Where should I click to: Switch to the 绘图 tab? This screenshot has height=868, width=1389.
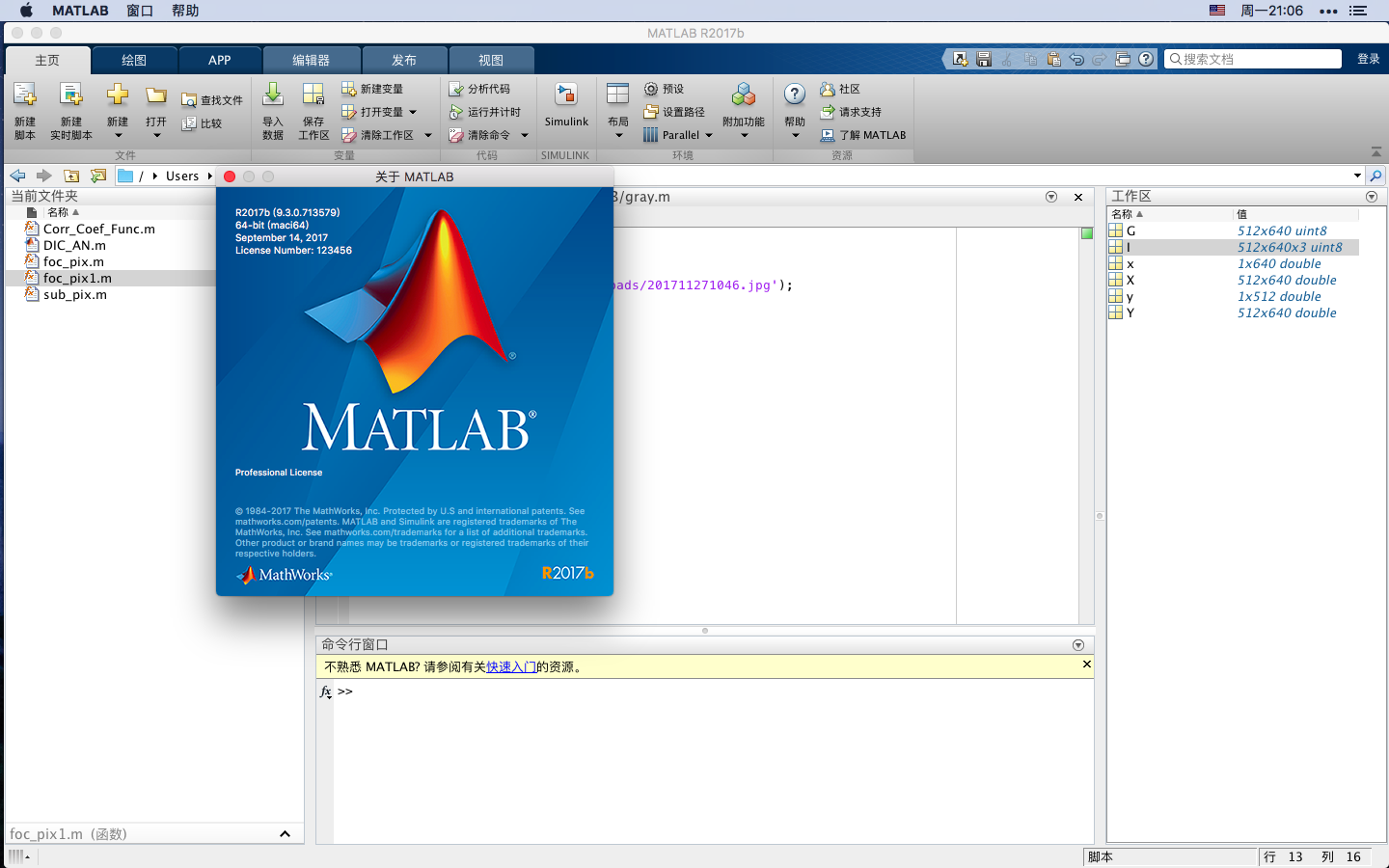pos(134,60)
